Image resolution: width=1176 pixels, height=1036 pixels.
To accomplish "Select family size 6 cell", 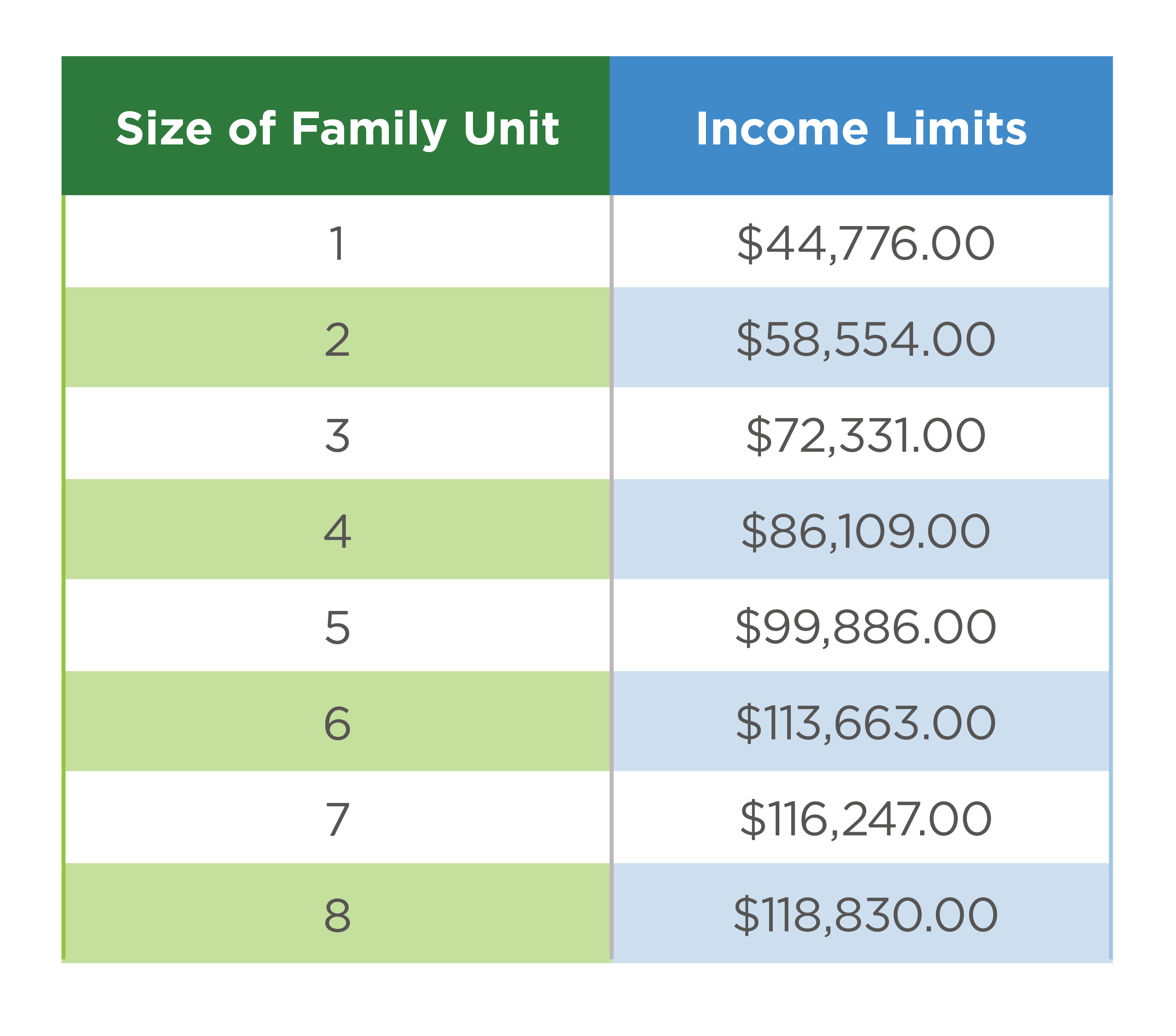I will coord(337,721).
